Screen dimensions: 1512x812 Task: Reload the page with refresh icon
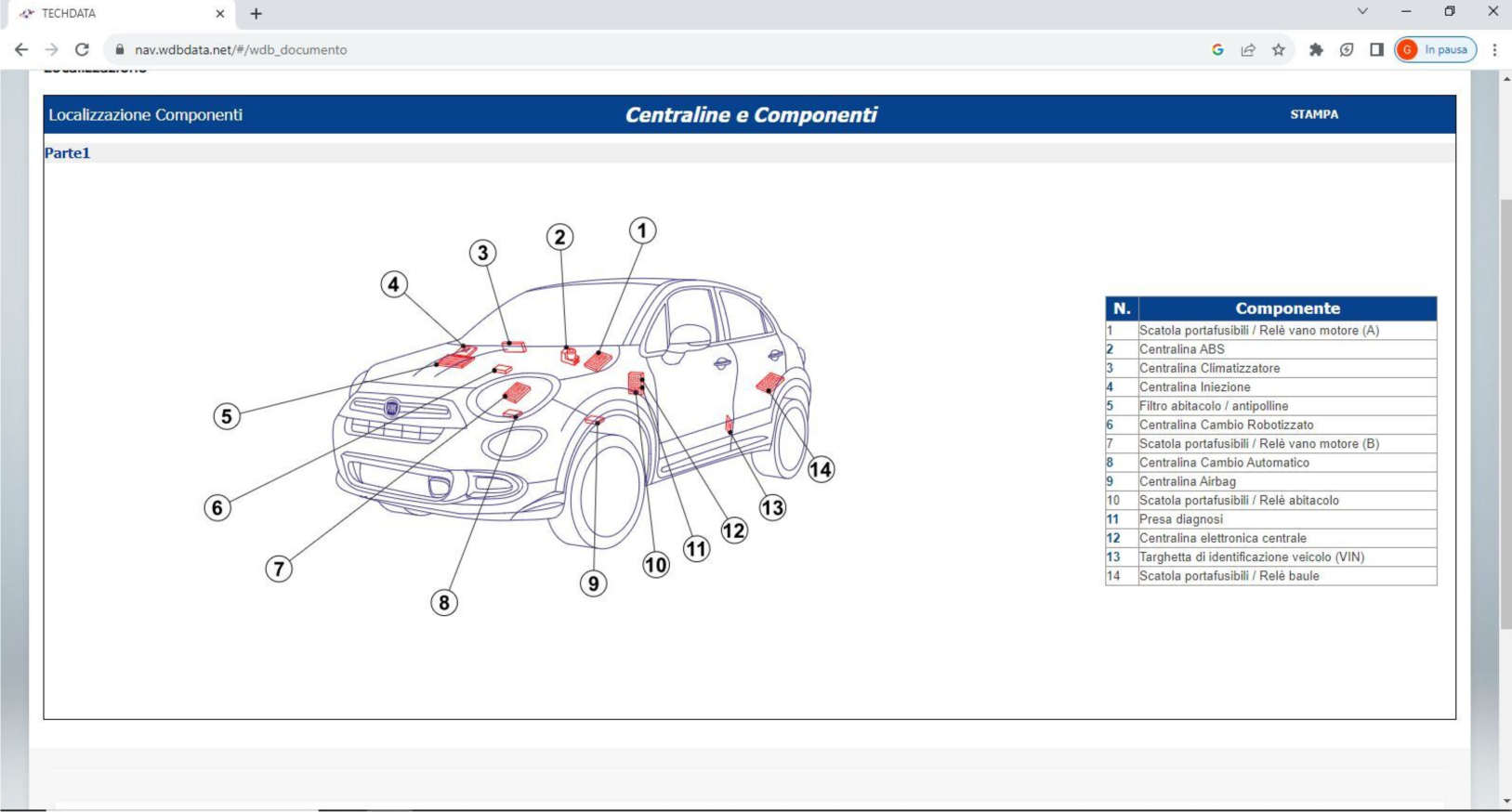82,50
